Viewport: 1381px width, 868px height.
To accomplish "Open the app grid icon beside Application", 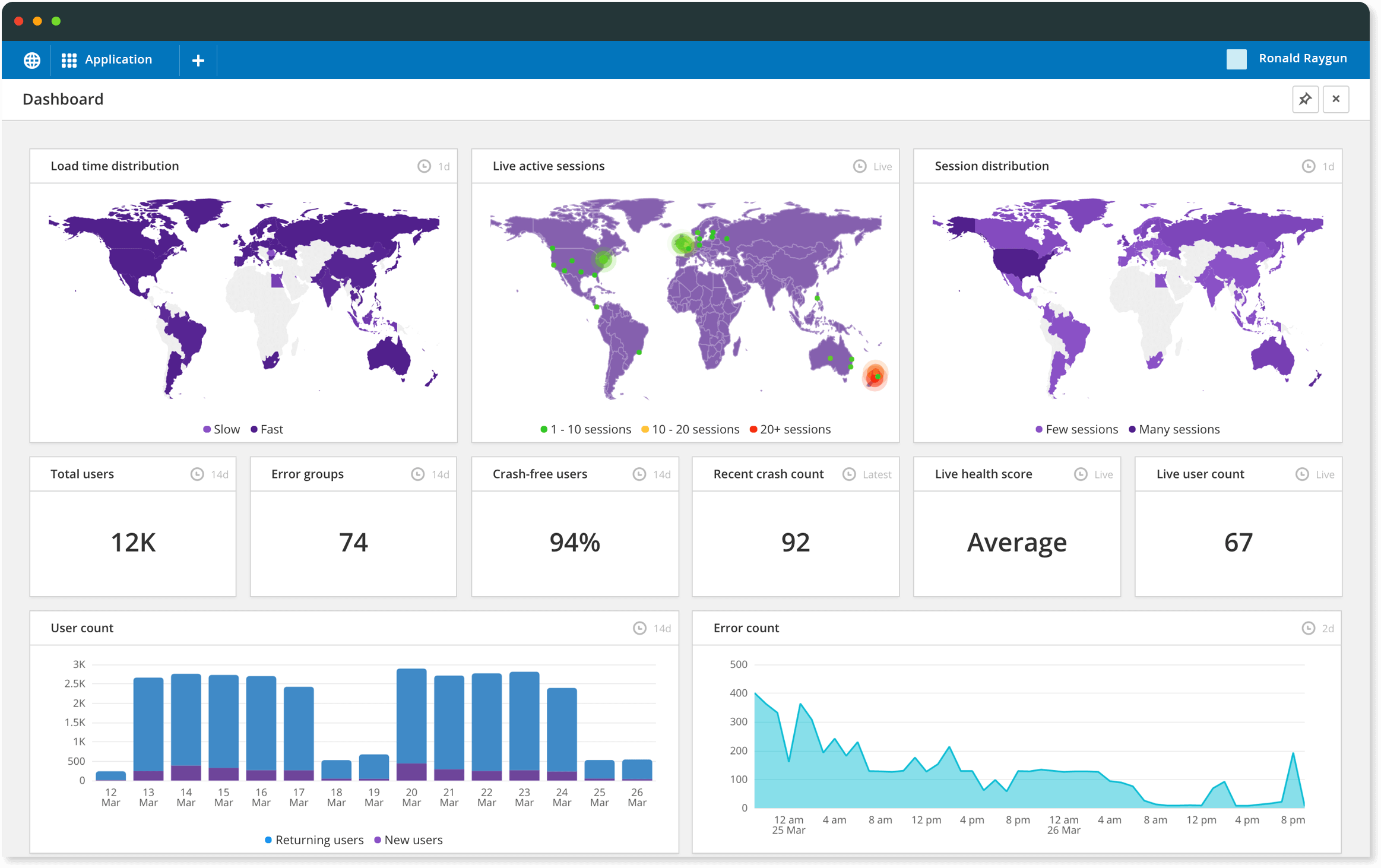I will pyautogui.click(x=69, y=59).
